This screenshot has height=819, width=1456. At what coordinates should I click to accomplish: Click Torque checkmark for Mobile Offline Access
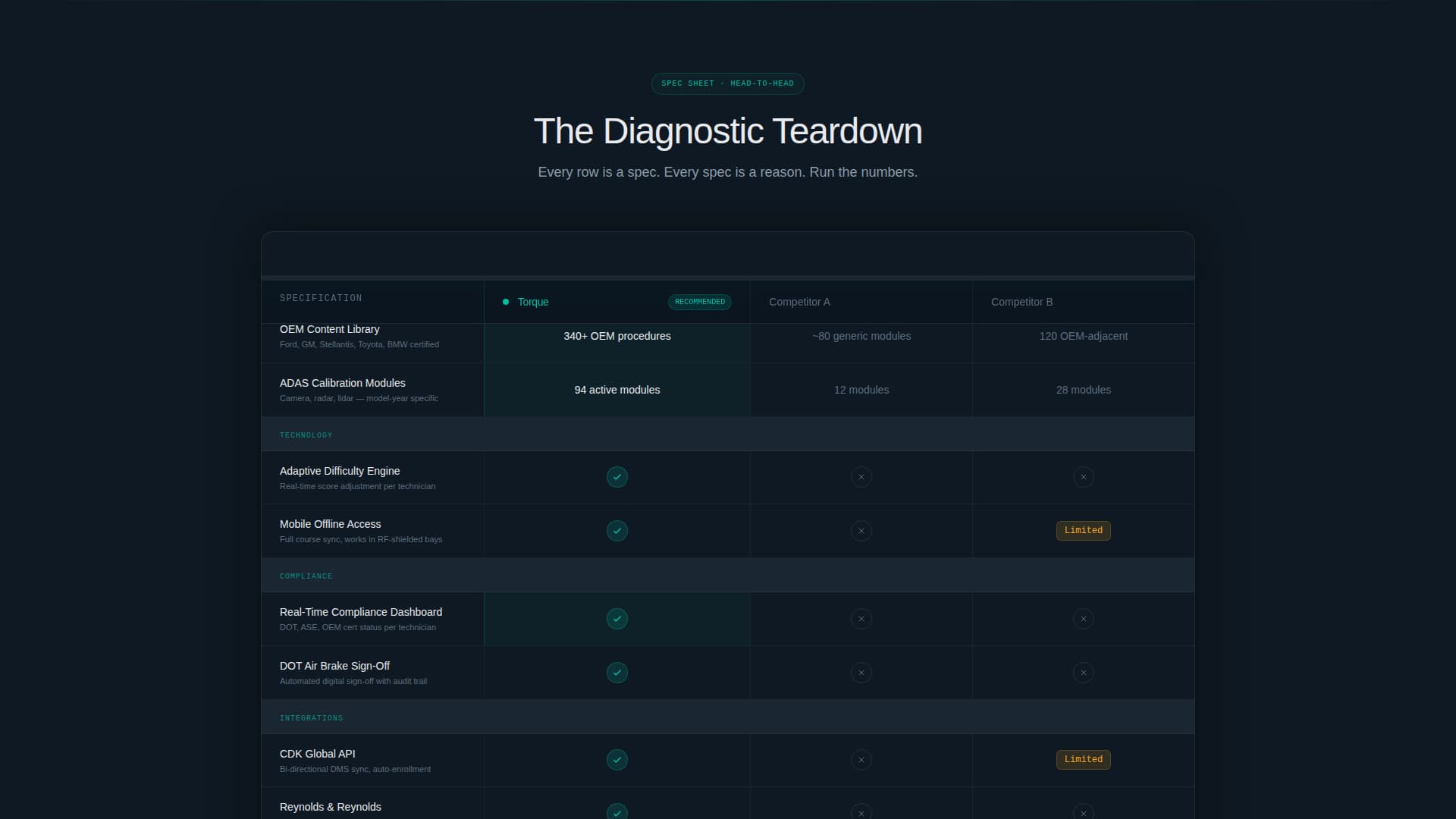tap(617, 531)
